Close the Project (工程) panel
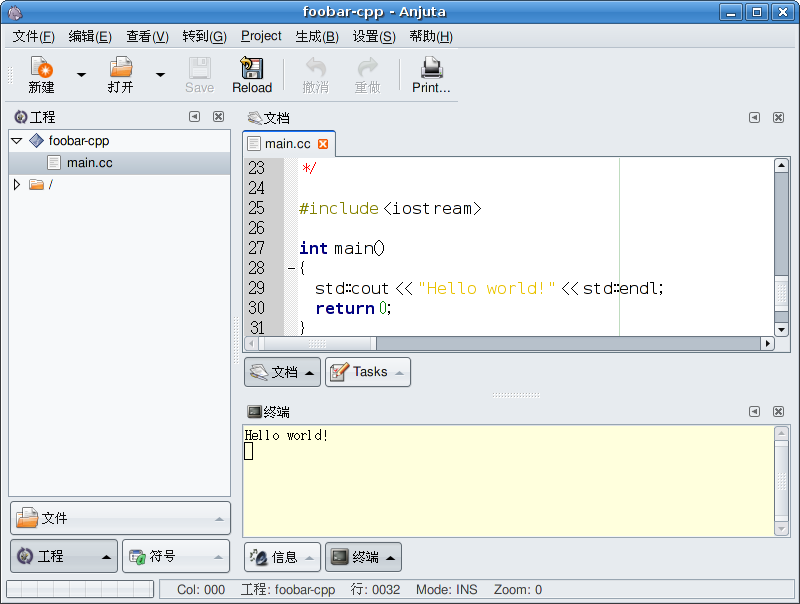Viewport: 800px width, 604px height. pyautogui.click(x=218, y=117)
